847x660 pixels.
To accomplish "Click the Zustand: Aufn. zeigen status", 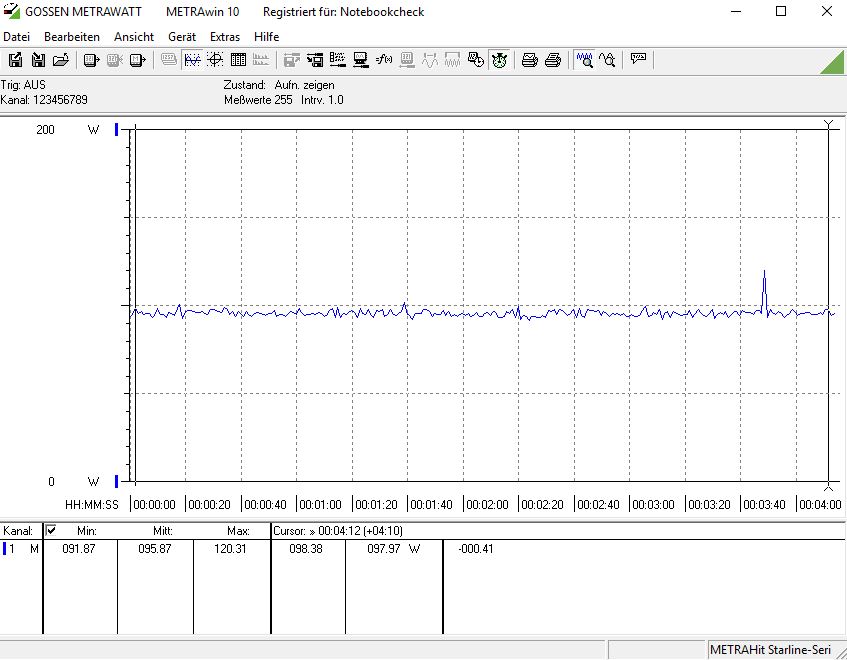I will (279, 85).
